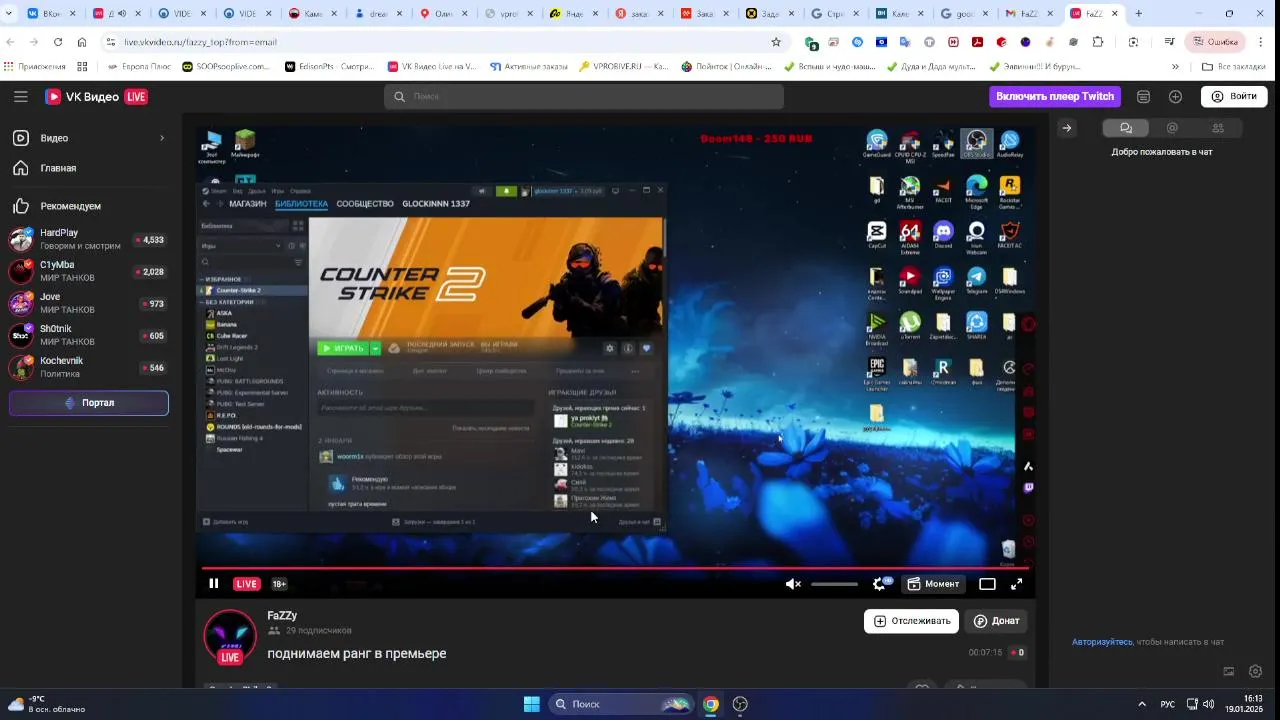Click the address bar URL
This screenshot has width=1280, height=720.
[x=200, y=42]
